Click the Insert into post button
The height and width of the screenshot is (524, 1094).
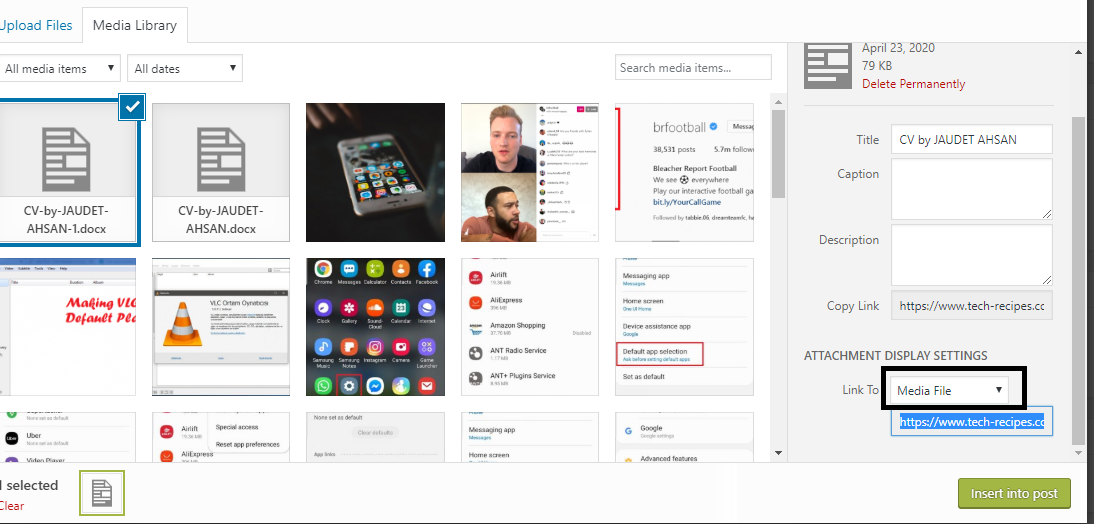tap(1014, 493)
